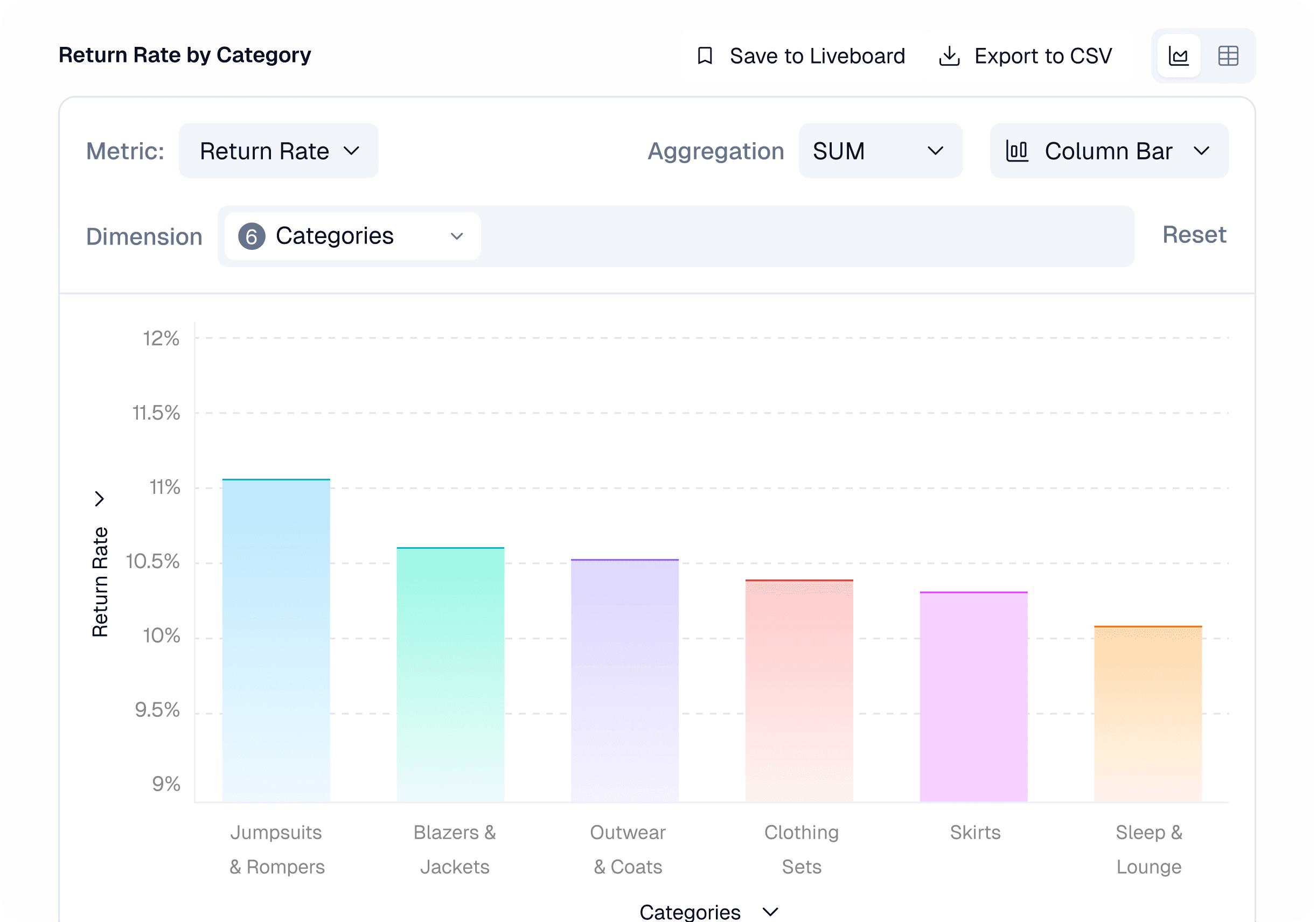
Task: Click the Aggregation label
Action: pos(715,152)
